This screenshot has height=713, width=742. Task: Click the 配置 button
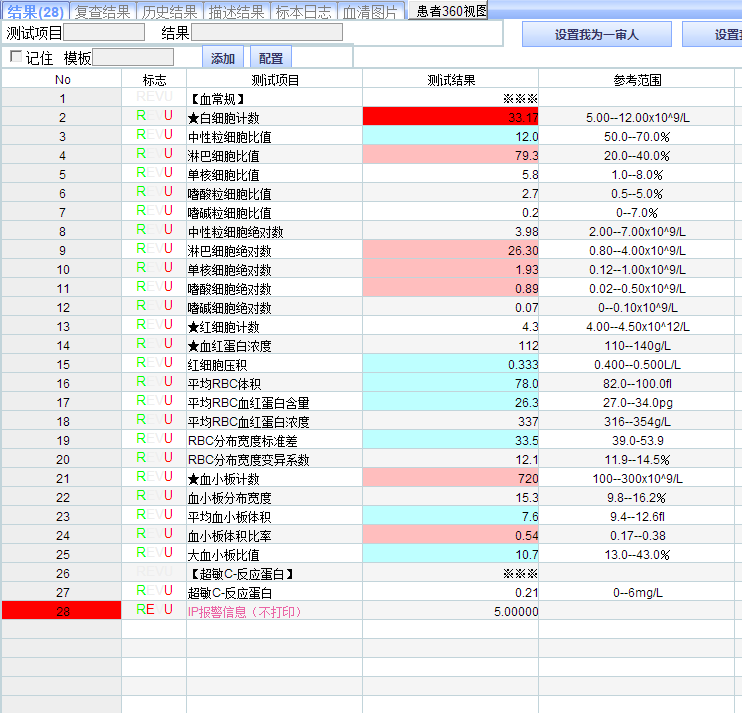(271, 58)
